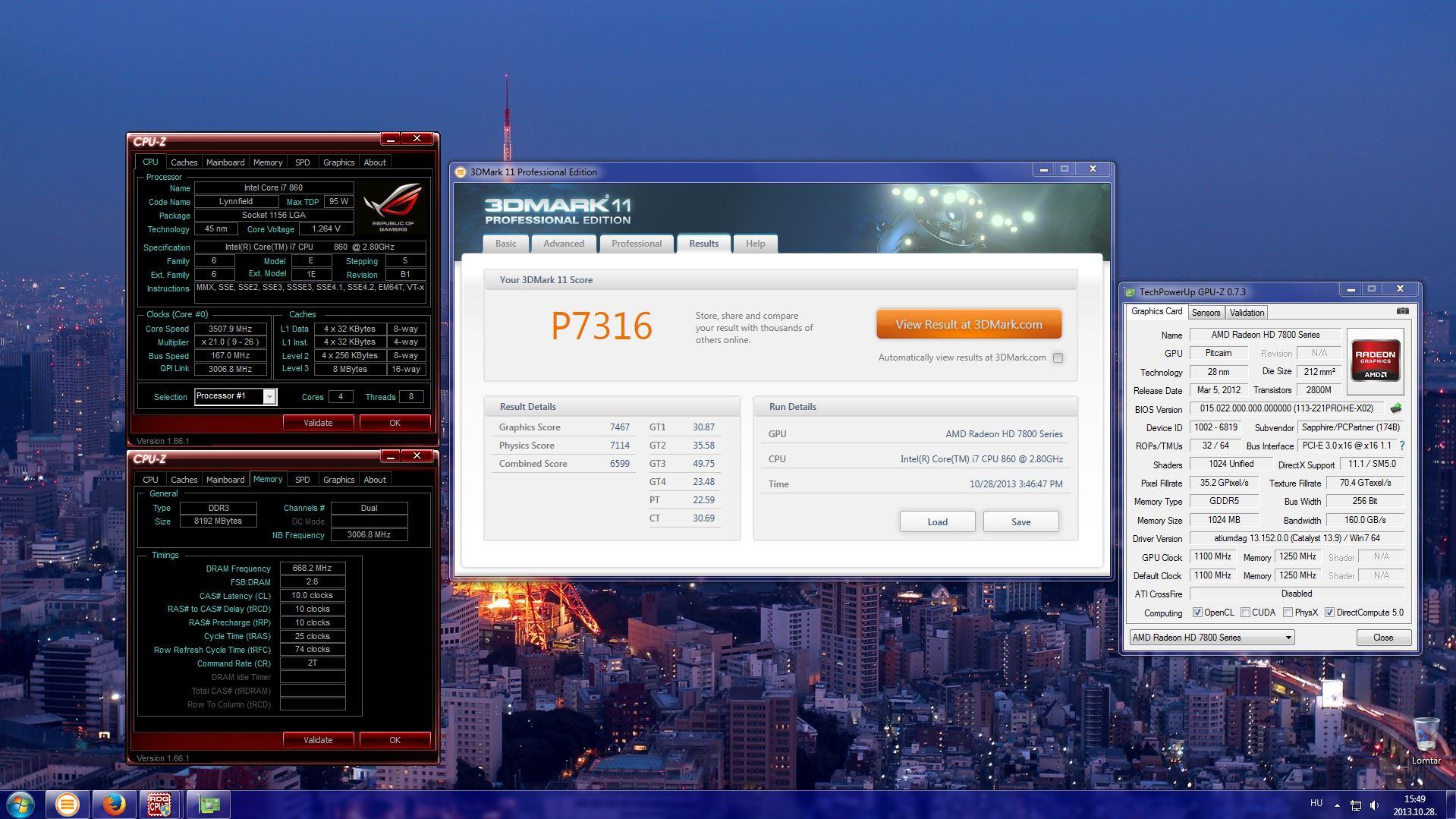This screenshot has width=1456, height=819.
Task: Open the network tray icon
Action: coord(1355,805)
